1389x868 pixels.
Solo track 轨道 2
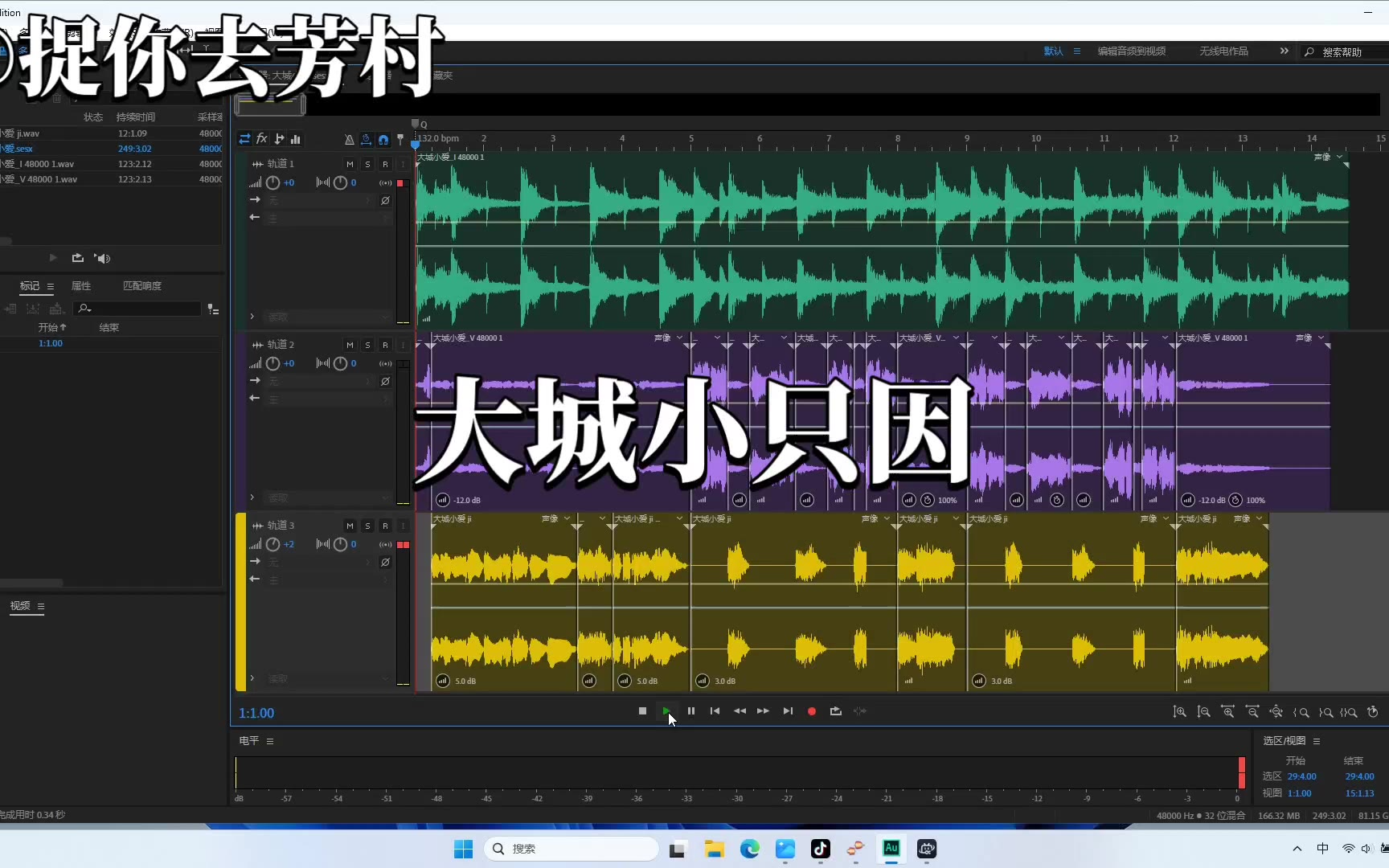367,345
